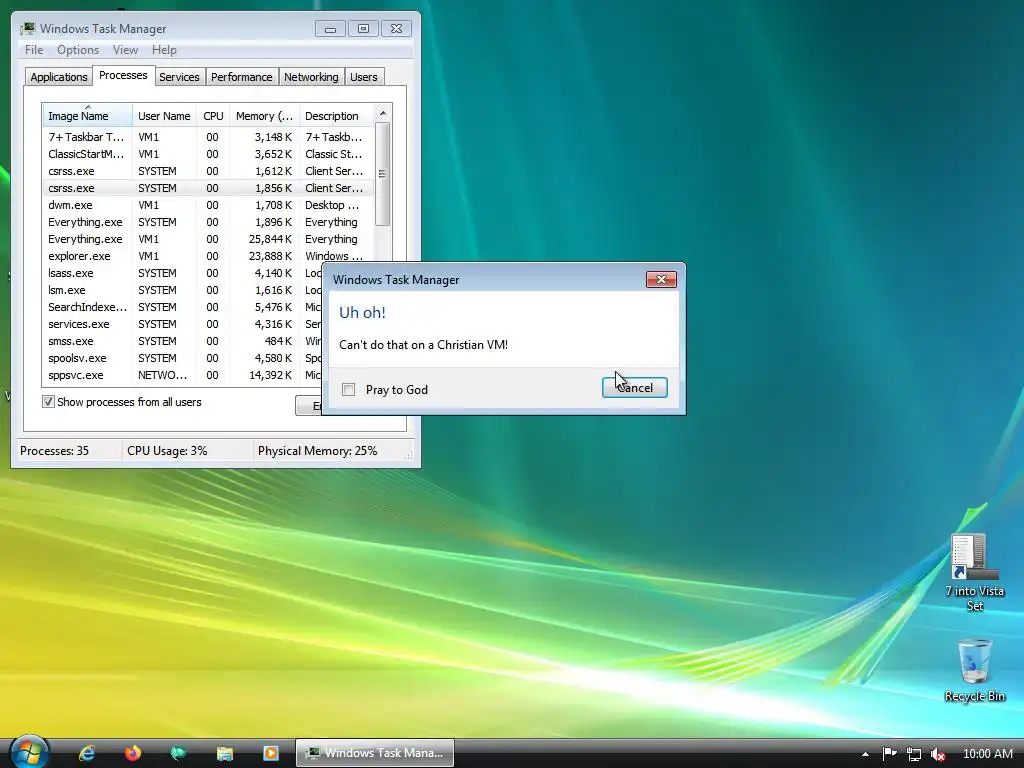Switch to the Networking tab
The image size is (1024, 768).
click(311, 77)
